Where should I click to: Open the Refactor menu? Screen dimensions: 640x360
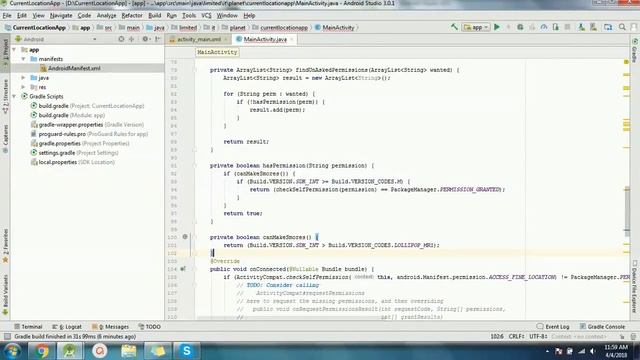pos(132,16)
